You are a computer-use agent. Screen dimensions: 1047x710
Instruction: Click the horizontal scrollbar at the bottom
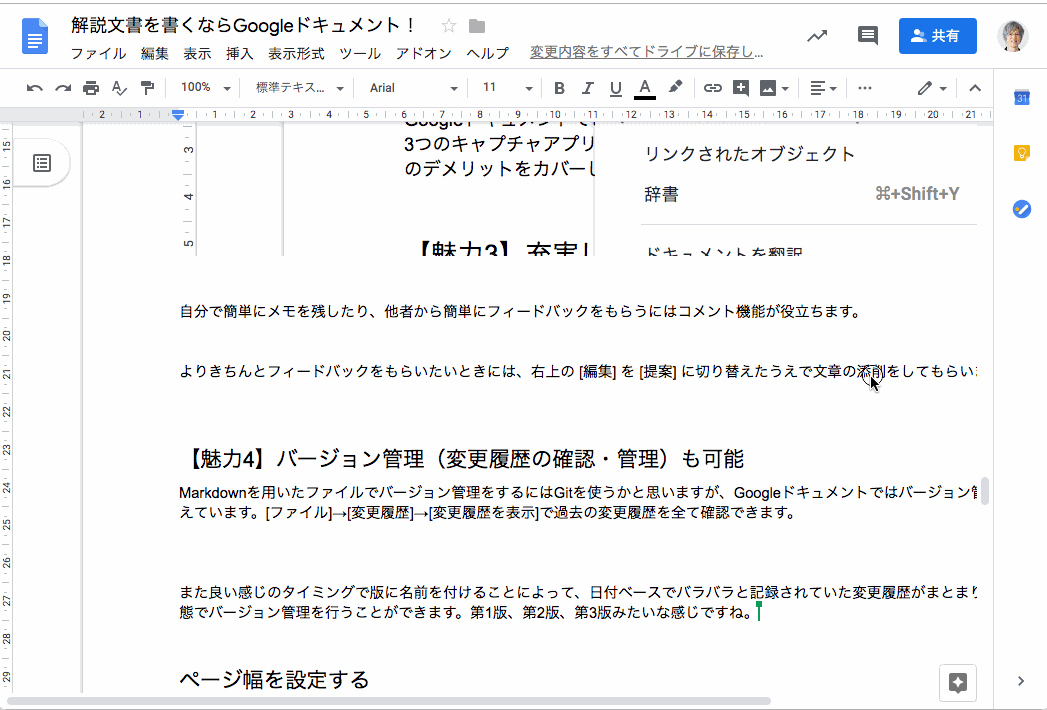tap(389, 701)
